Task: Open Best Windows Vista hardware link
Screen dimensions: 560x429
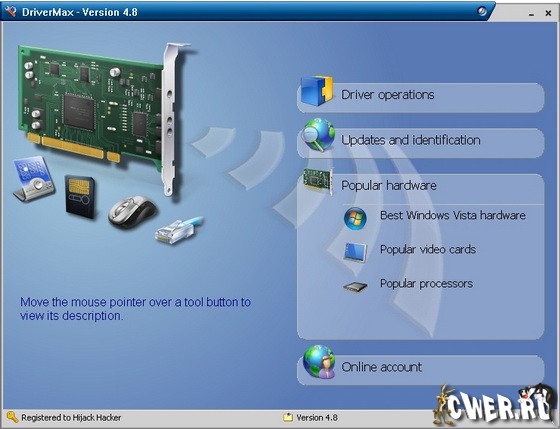Action: point(453,215)
